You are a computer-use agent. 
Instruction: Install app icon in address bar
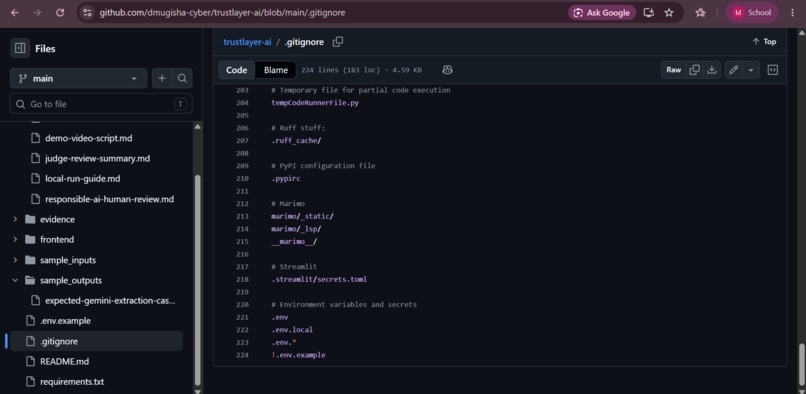pyautogui.click(x=649, y=13)
